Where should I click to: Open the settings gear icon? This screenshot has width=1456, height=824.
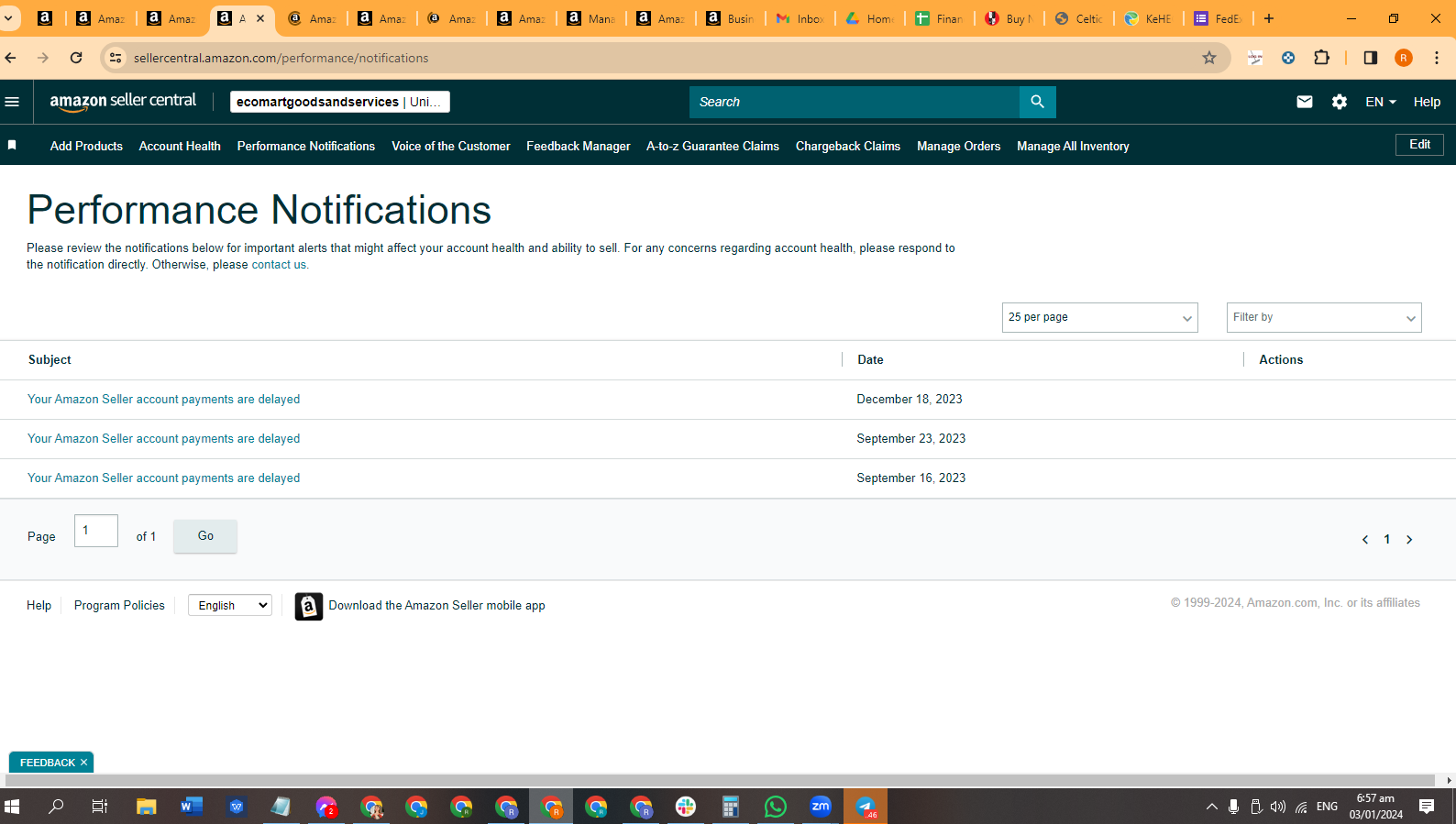pyautogui.click(x=1340, y=102)
